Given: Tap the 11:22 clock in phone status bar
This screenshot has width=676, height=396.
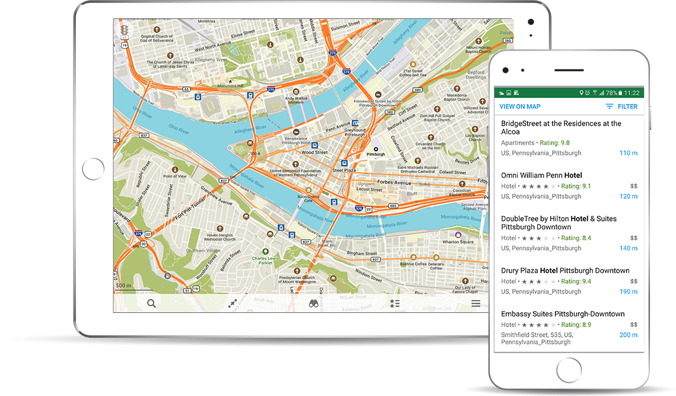Looking at the screenshot, I should (632, 93).
